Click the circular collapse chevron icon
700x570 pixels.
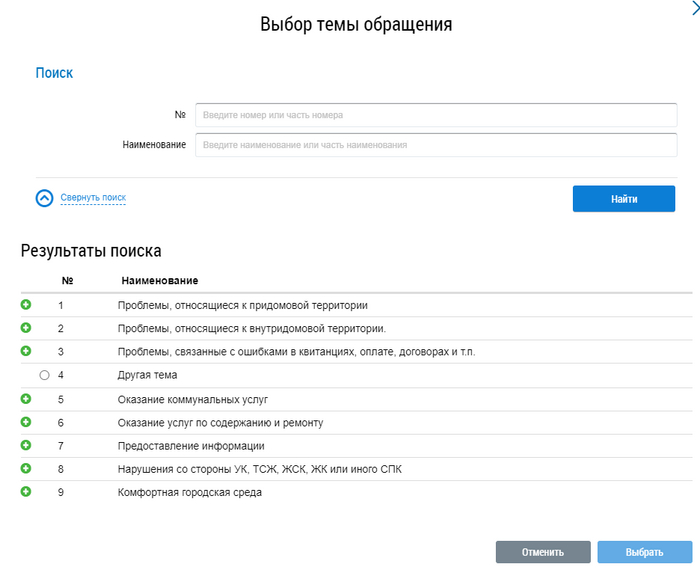point(44,198)
